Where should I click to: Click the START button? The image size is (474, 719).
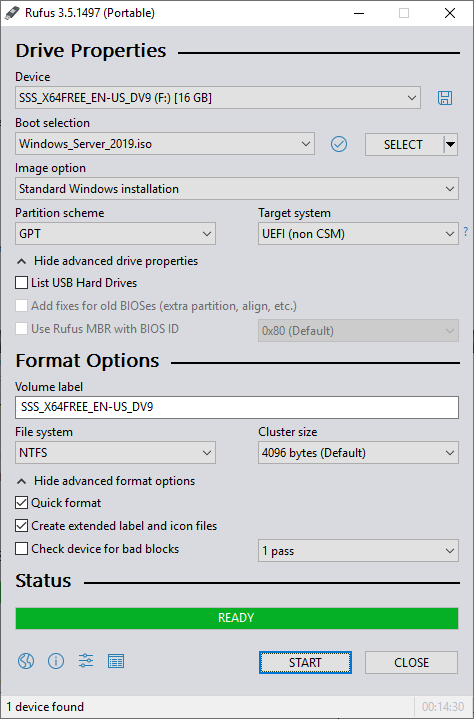click(x=305, y=663)
